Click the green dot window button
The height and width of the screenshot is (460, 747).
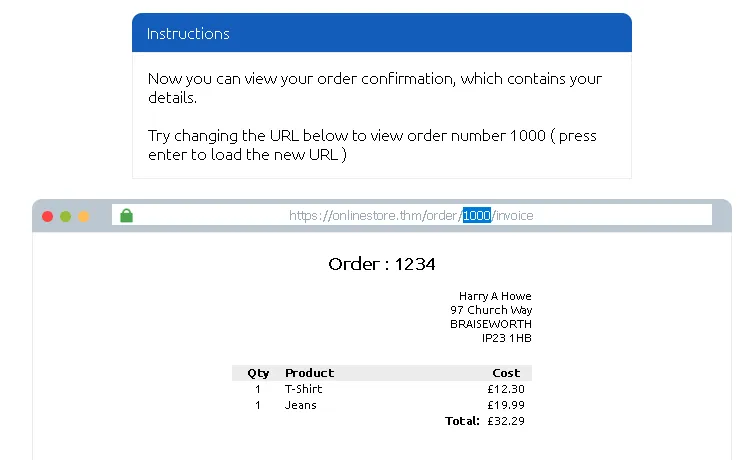(66, 216)
